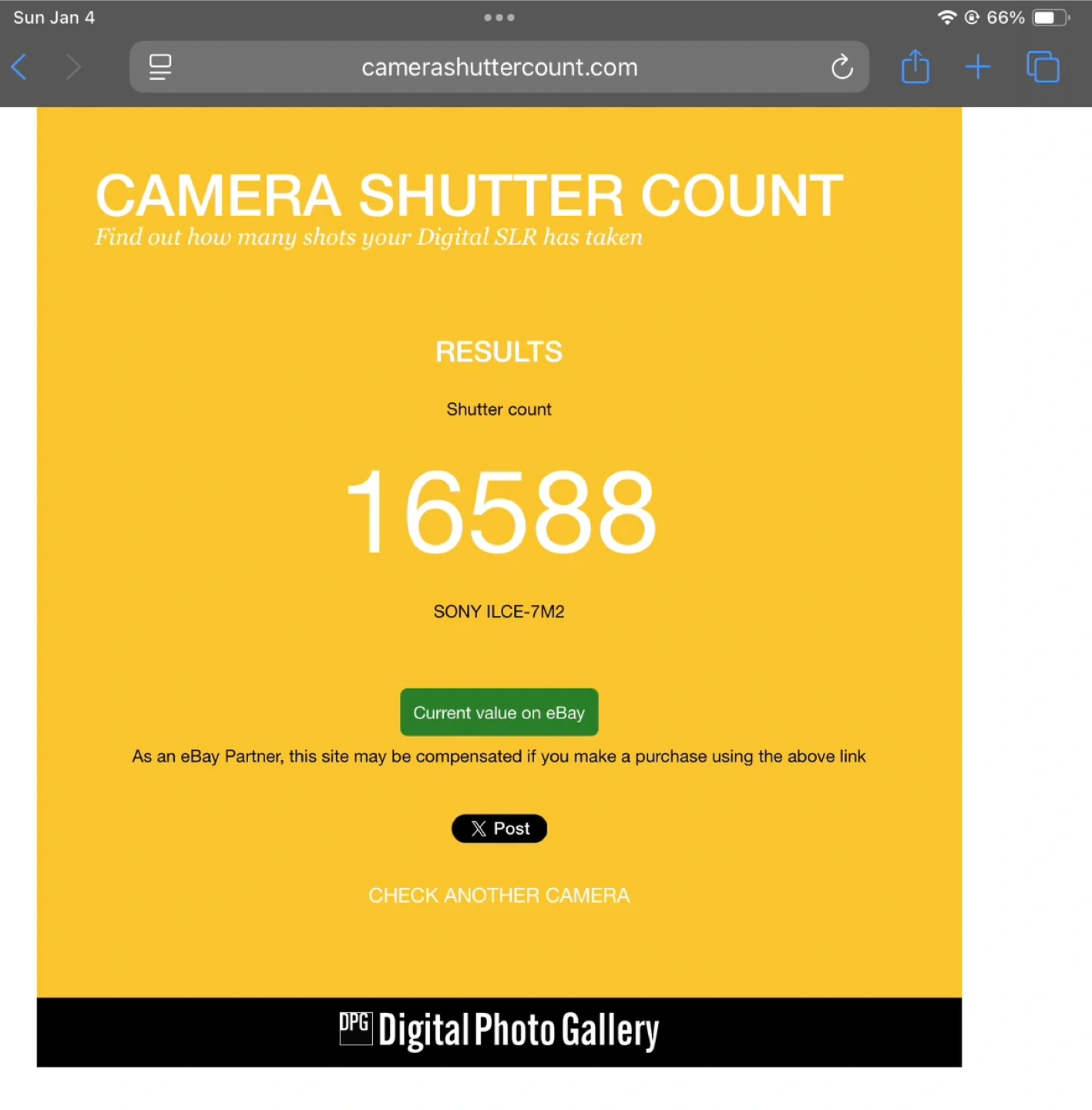Viewport: 1092px width, 1110px height.
Task: Open the page reader menu icon
Action: (x=160, y=67)
